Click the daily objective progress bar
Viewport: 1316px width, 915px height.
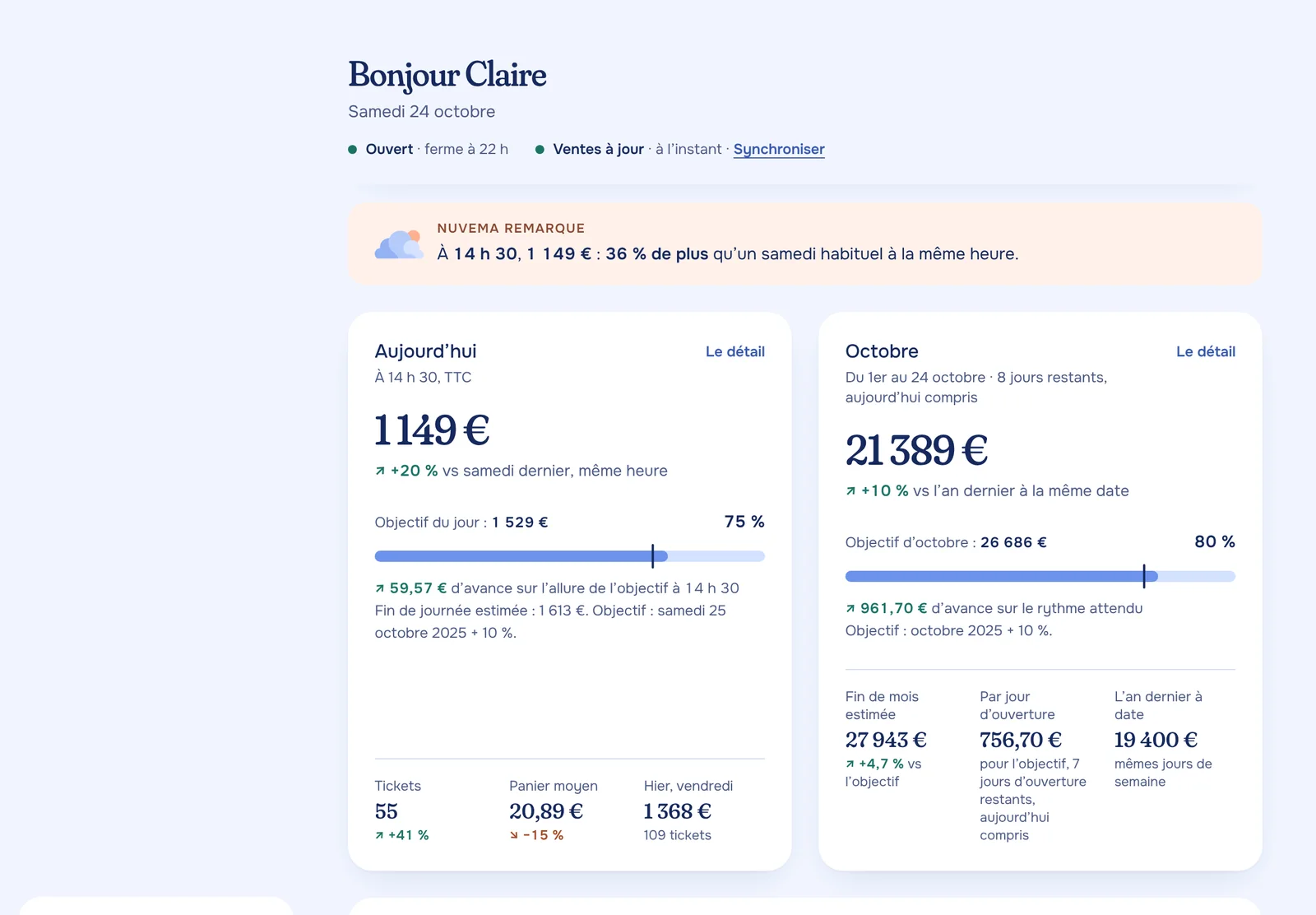(x=569, y=556)
